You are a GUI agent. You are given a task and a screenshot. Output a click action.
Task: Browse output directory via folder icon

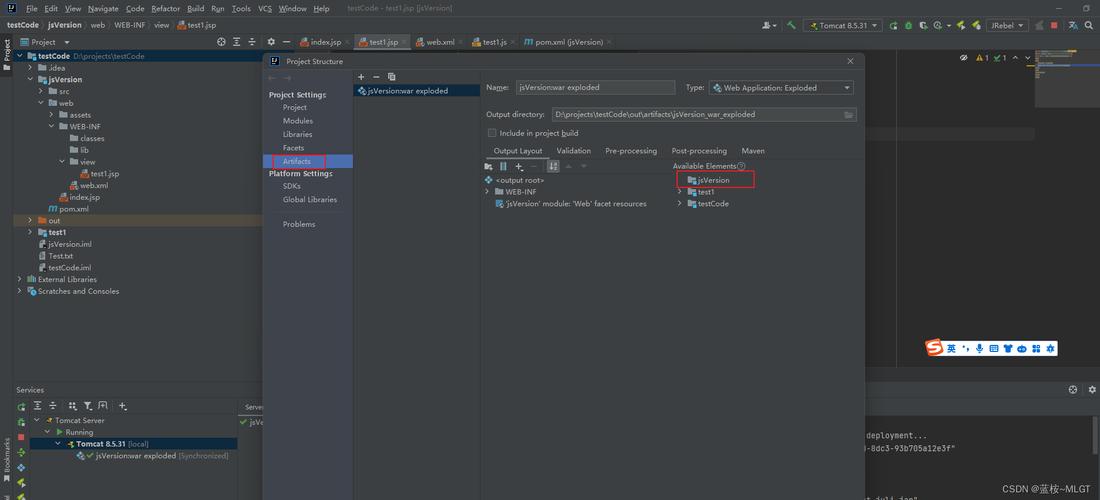[x=849, y=115]
